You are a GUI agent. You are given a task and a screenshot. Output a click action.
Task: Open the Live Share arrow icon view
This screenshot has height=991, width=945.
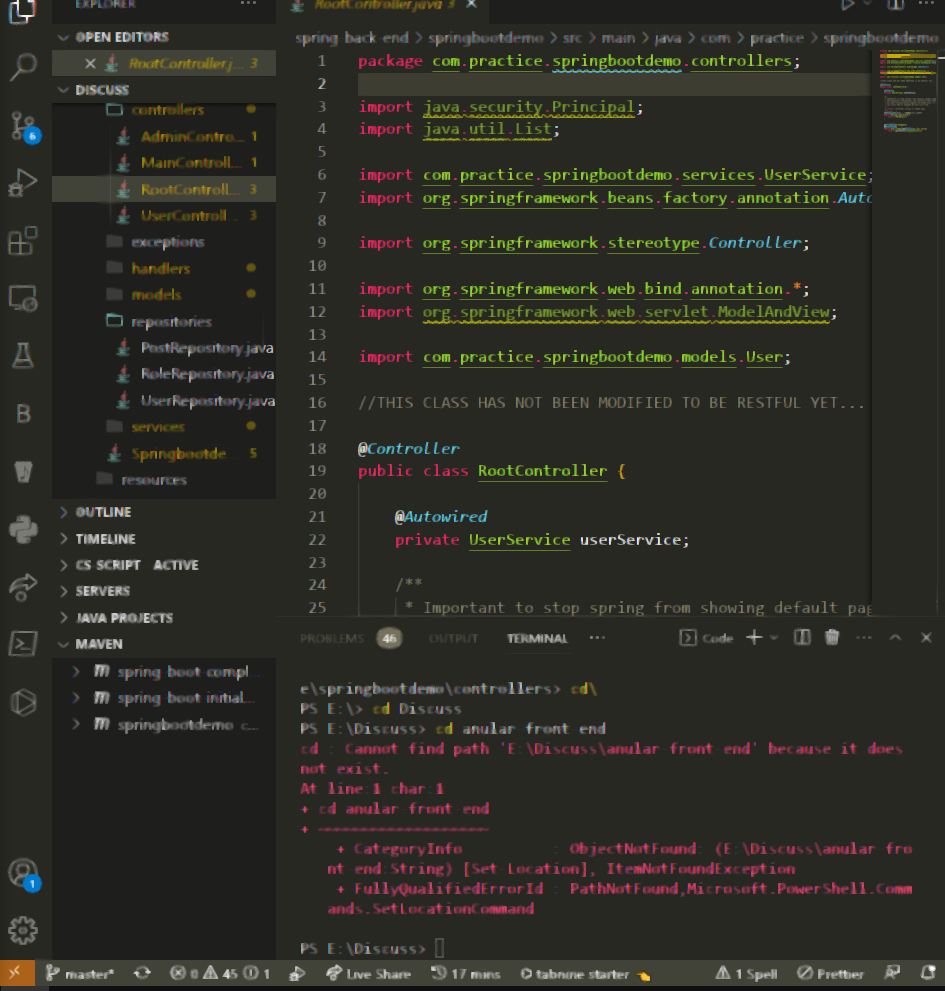coord(23,587)
